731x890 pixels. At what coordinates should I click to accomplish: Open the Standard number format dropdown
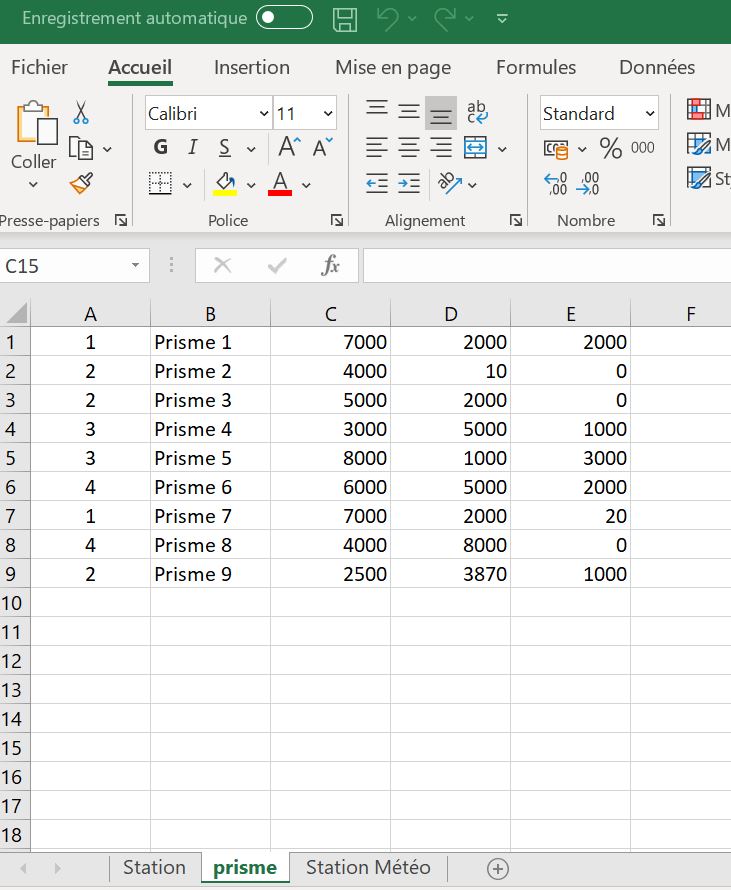click(x=650, y=114)
